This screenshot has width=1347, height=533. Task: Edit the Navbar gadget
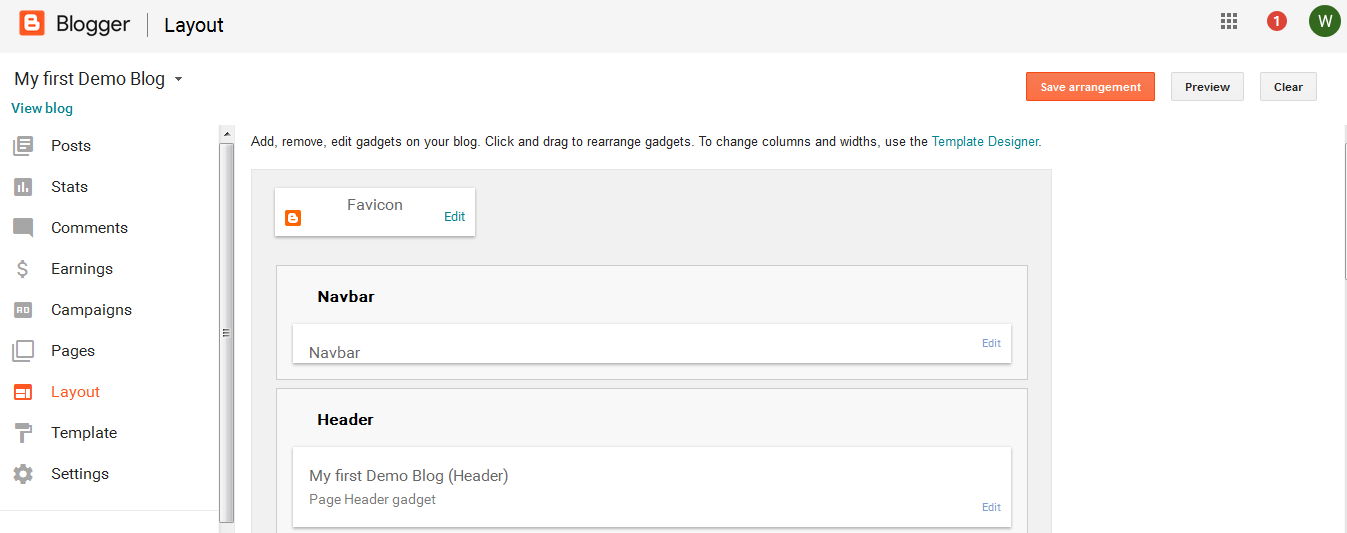click(991, 343)
